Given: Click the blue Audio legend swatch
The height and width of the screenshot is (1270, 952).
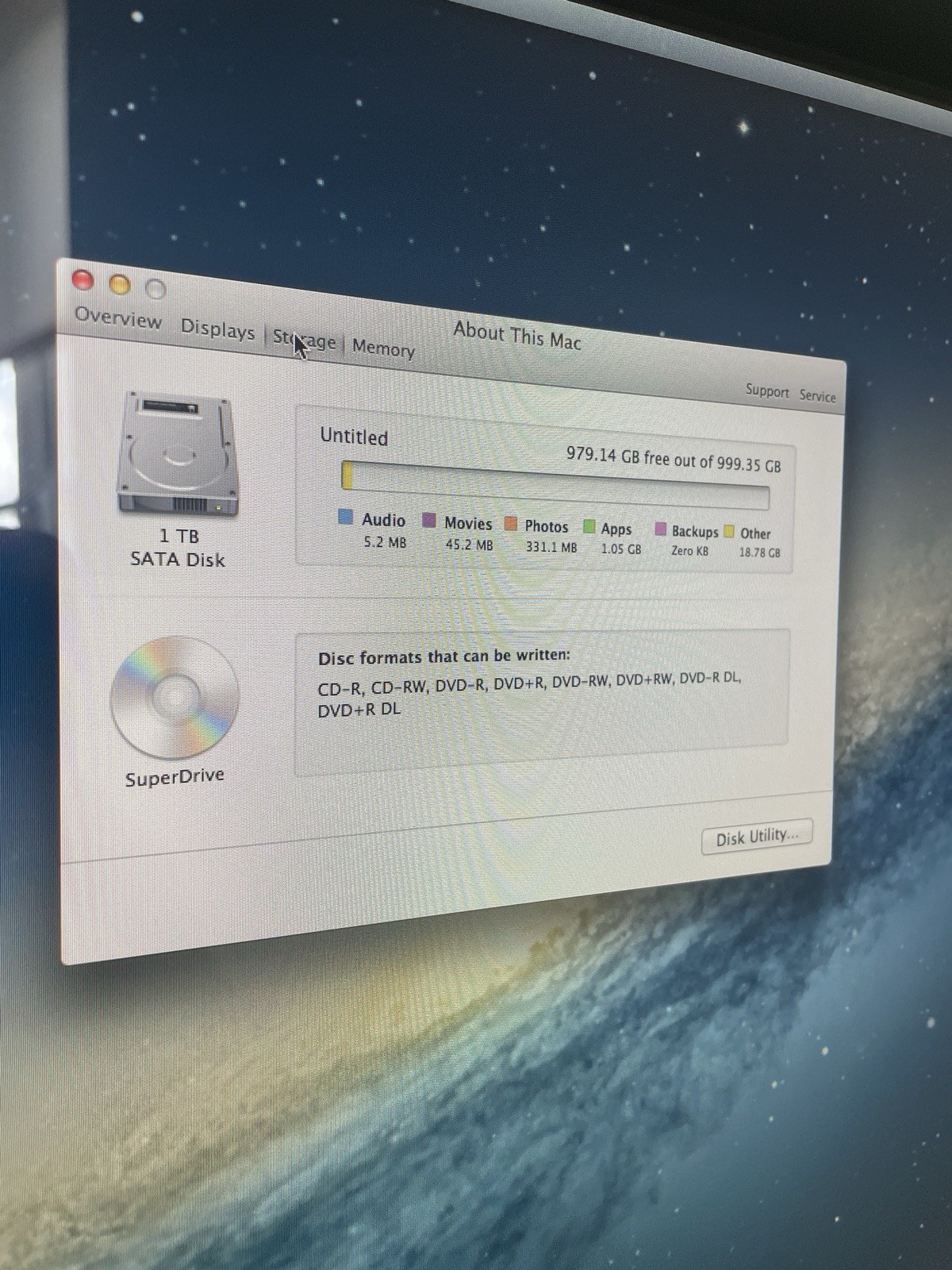Looking at the screenshot, I should pyautogui.click(x=346, y=517).
